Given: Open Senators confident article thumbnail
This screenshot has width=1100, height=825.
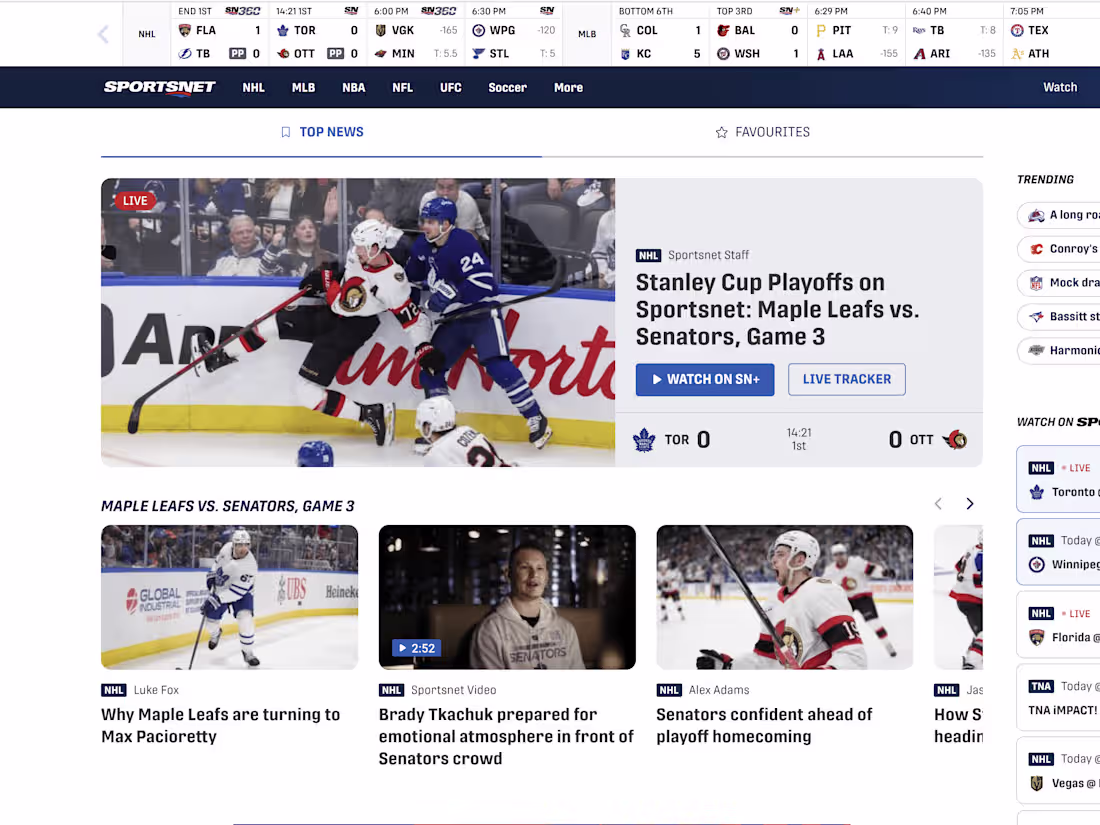Looking at the screenshot, I should coord(784,597).
